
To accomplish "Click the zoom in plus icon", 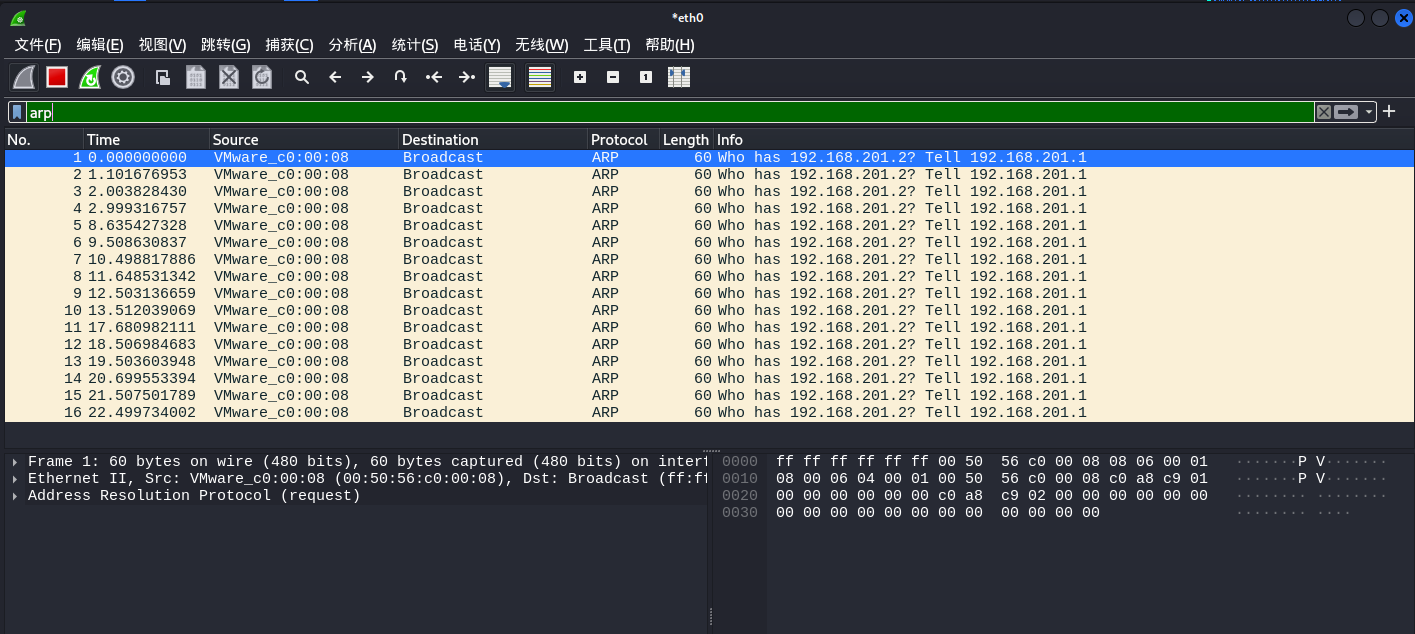I will coord(580,77).
